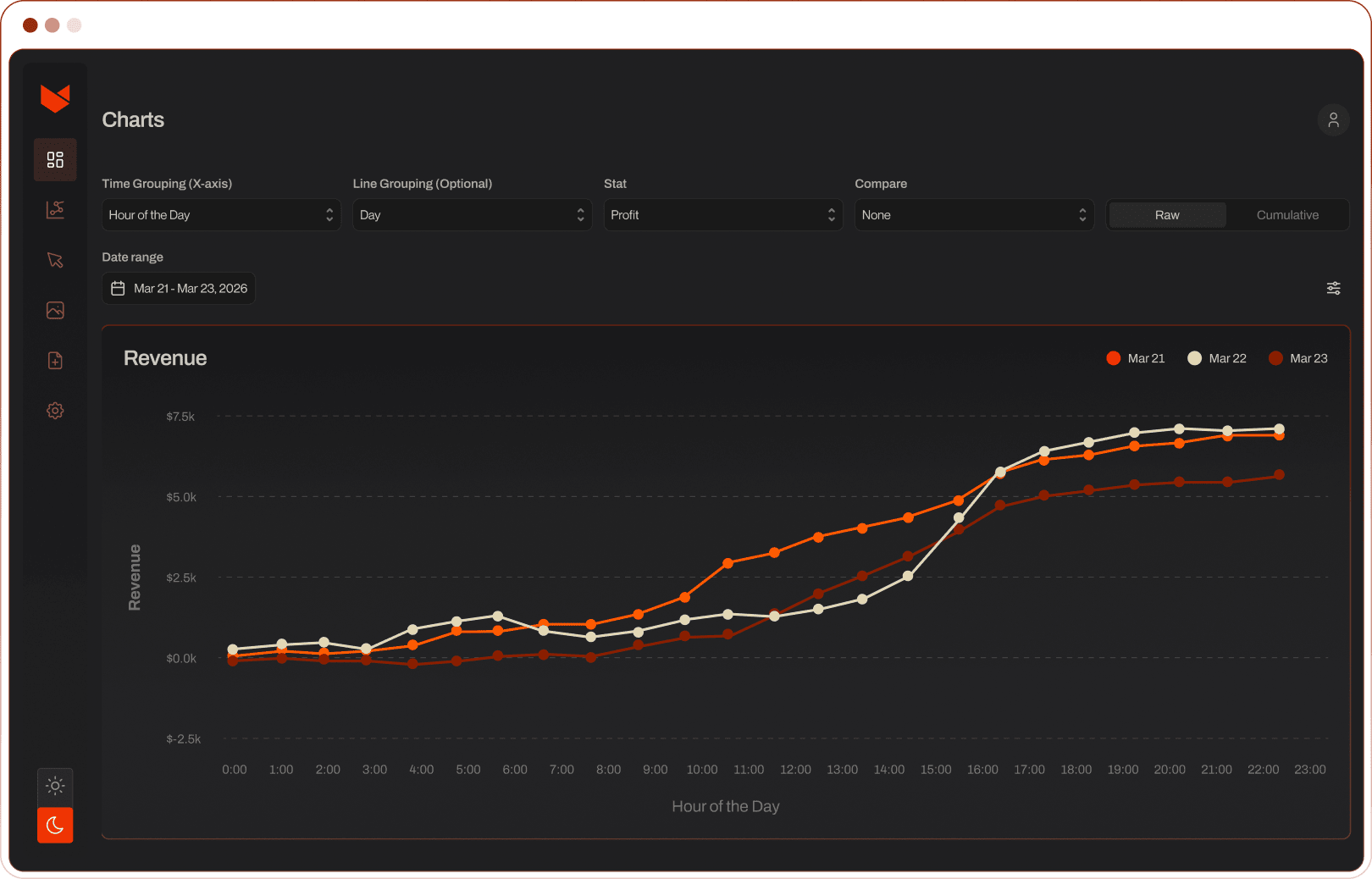This screenshot has height=879, width=1372.
Task: Click the Mar 21 orange legend dot
Action: coord(1114,358)
